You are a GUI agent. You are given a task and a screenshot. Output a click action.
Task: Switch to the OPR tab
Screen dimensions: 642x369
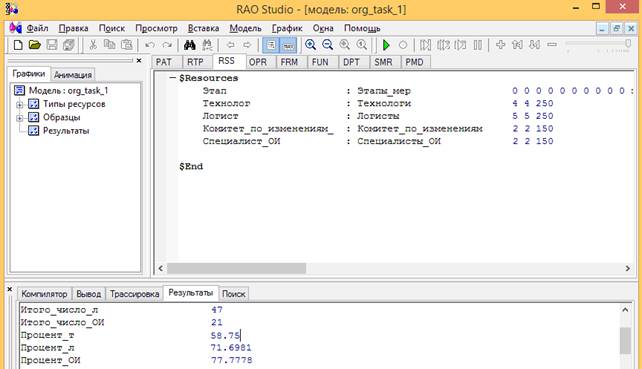258,62
